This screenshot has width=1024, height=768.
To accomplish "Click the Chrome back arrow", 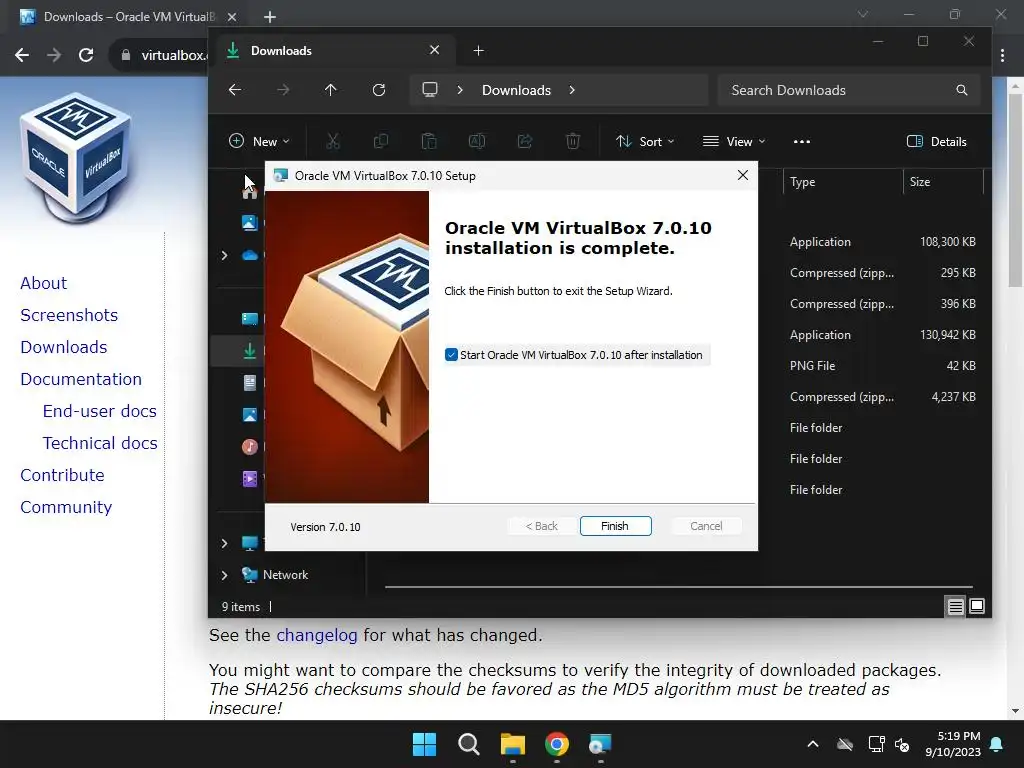I will point(22,55).
